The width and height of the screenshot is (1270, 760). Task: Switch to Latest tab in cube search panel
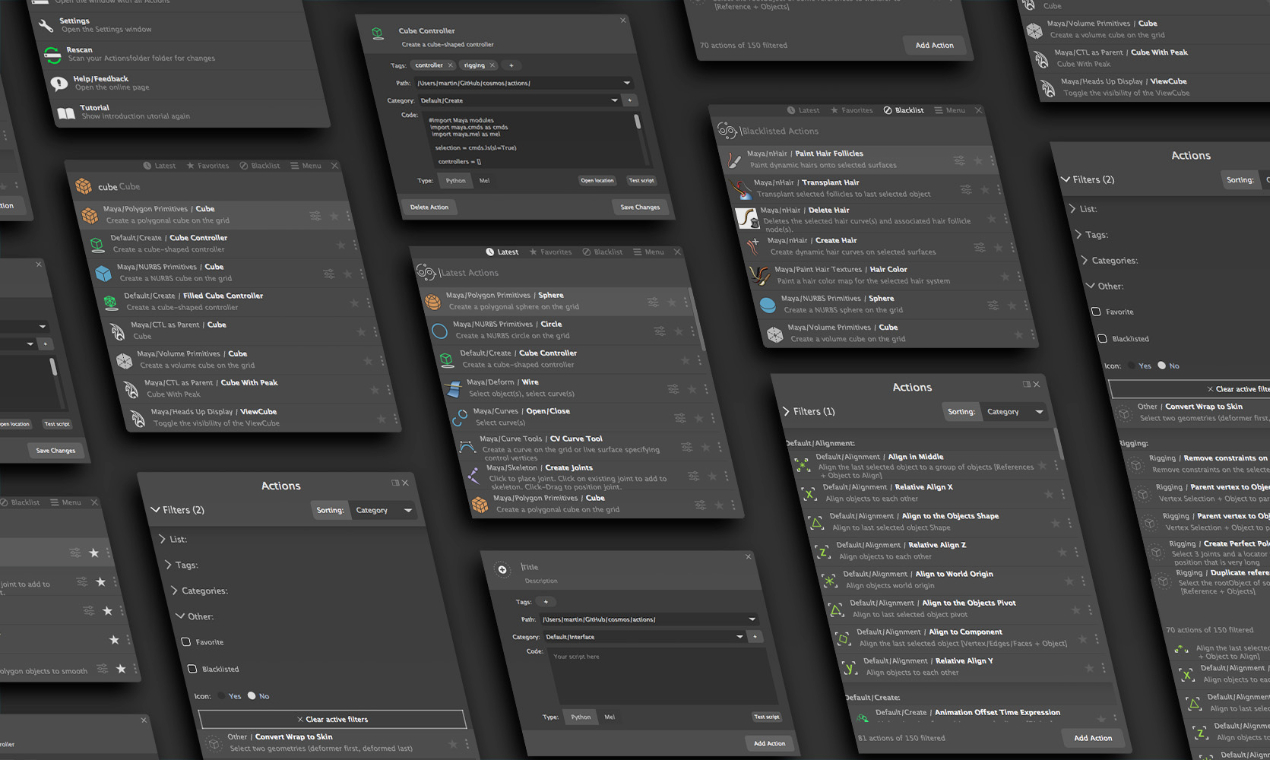[x=159, y=166]
